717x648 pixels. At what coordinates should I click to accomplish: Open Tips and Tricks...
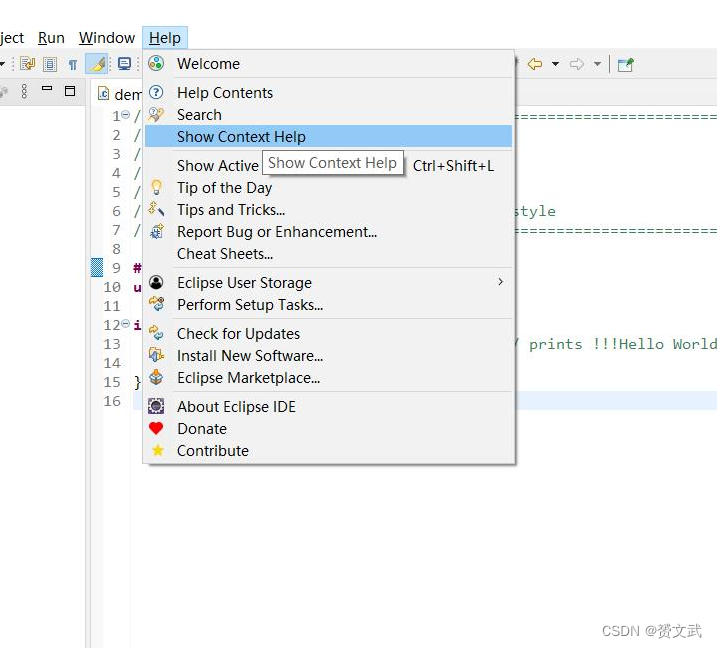coord(328,210)
